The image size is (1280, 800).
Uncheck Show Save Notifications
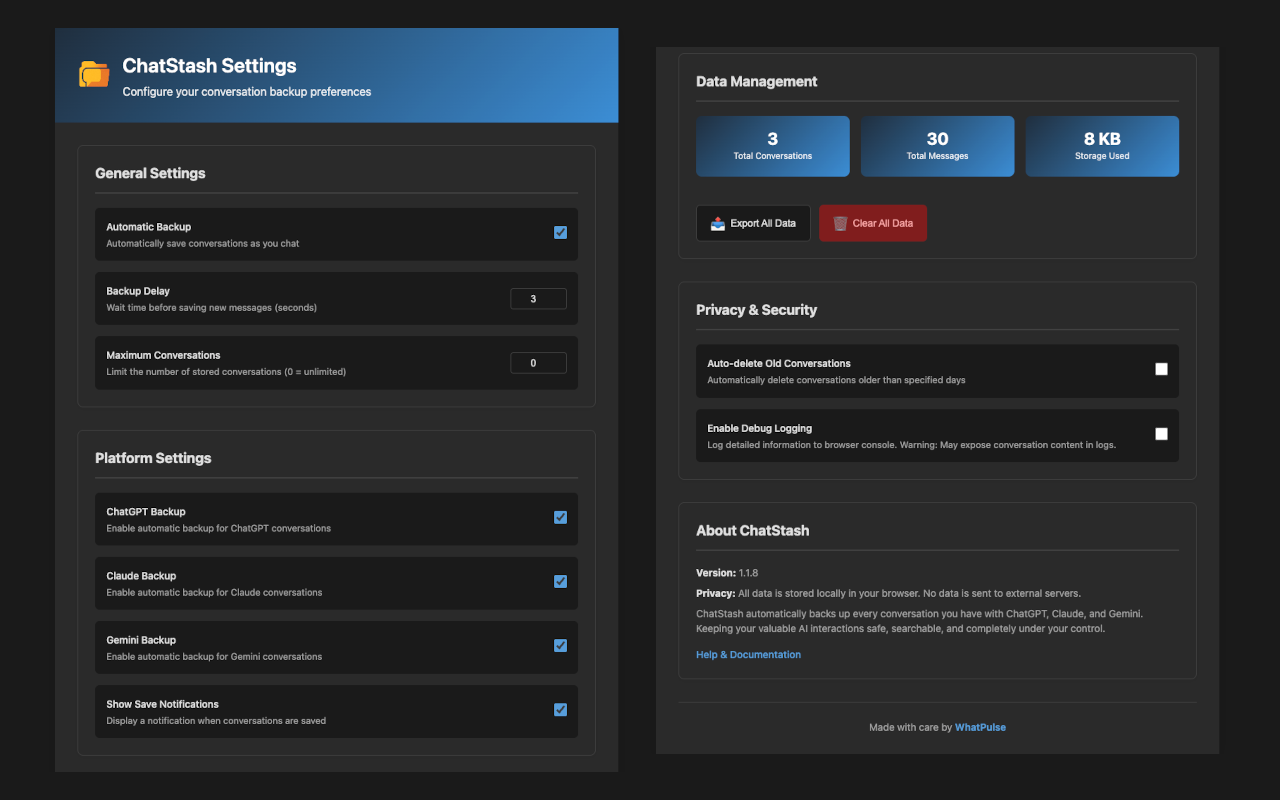(x=560, y=710)
